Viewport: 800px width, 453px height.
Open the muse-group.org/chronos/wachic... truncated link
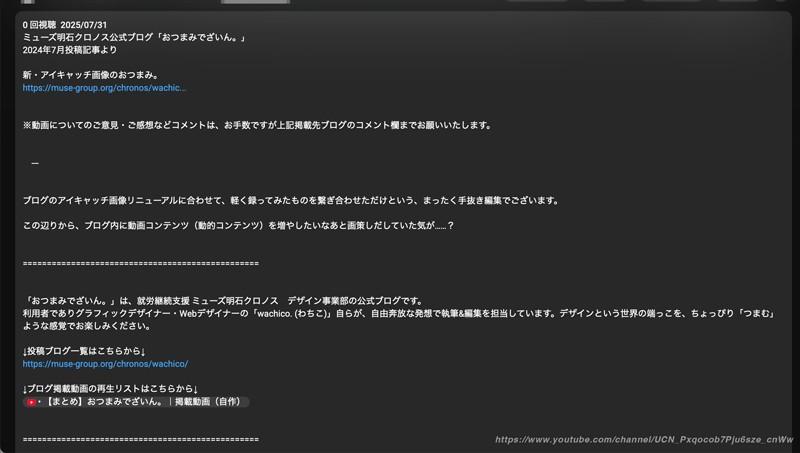point(104,88)
